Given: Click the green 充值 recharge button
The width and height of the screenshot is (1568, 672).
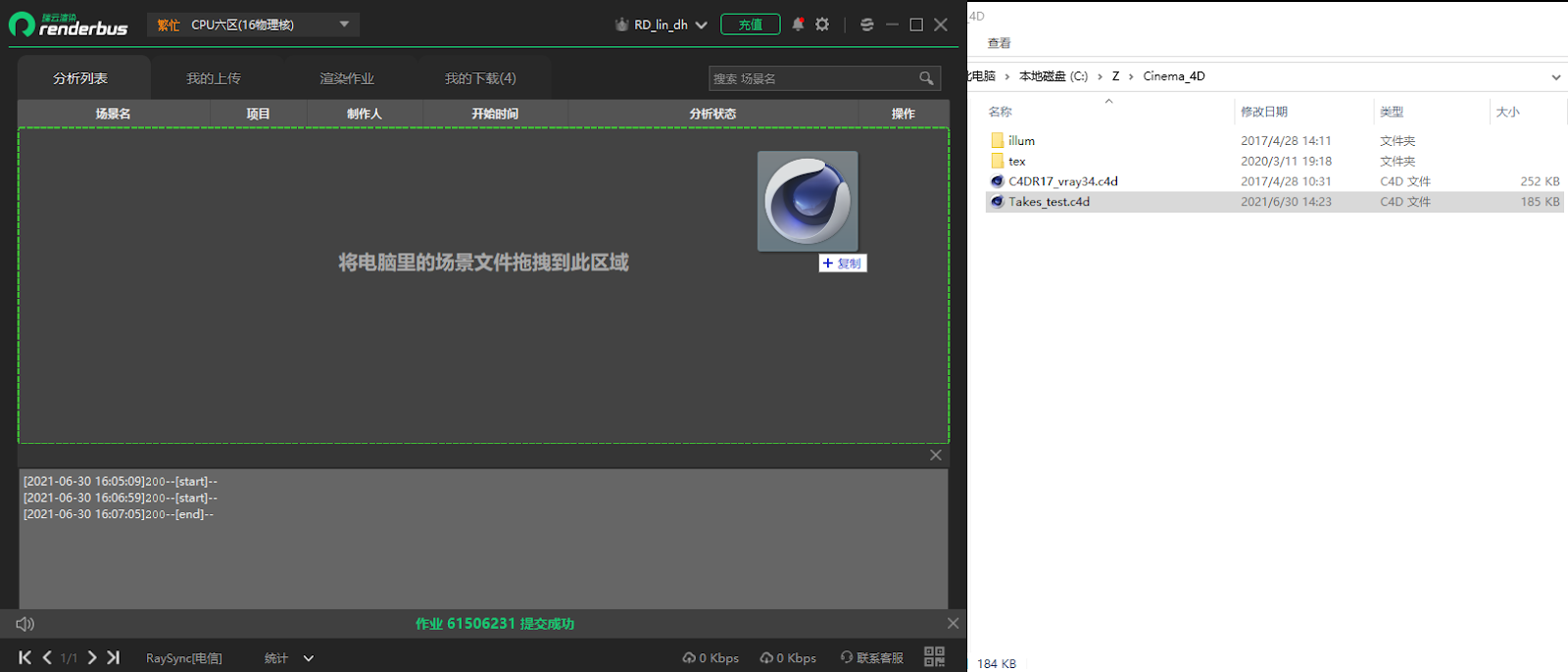Looking at the screenshot, I should (751, 24).
